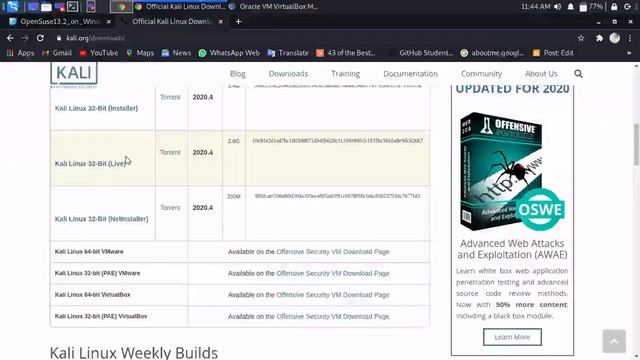This screenshot has height=360, width=640.
Task: Open VM Download Page link for 32-bit (PAE) VirtualBox
Action: 333,316
